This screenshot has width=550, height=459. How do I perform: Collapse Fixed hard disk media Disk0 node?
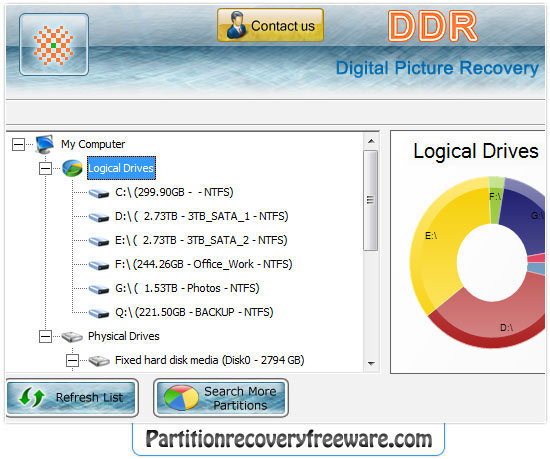72,360
